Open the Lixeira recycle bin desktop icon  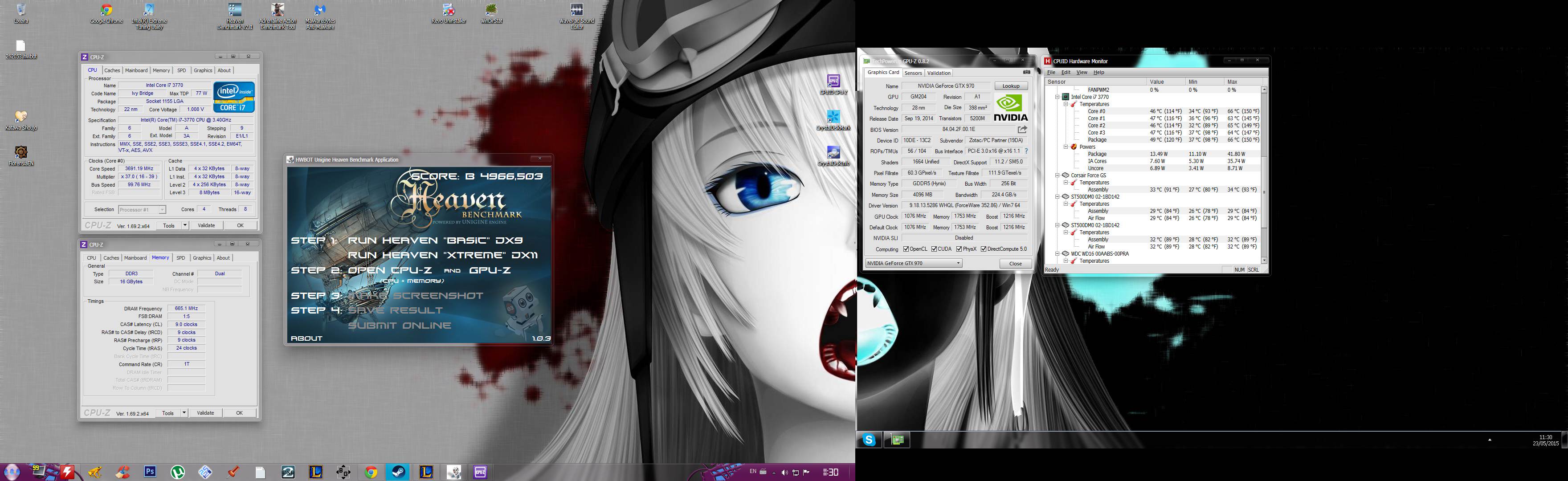pyautogui.click(x=21, y=13)
